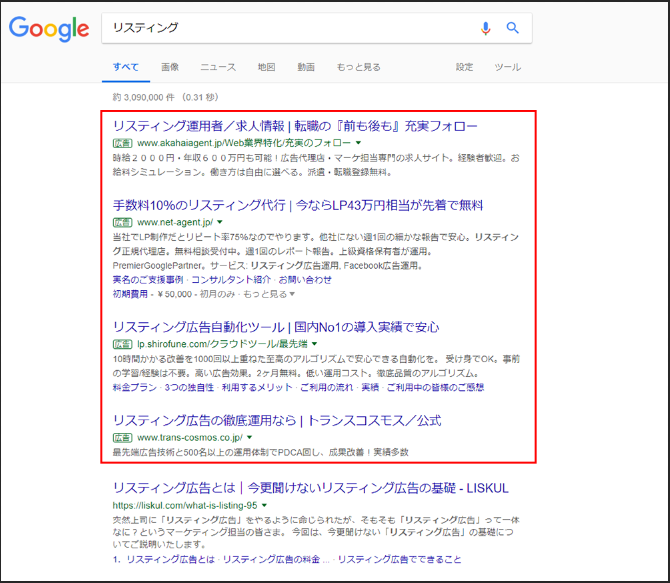Open the ツール options

coord(508,67)
